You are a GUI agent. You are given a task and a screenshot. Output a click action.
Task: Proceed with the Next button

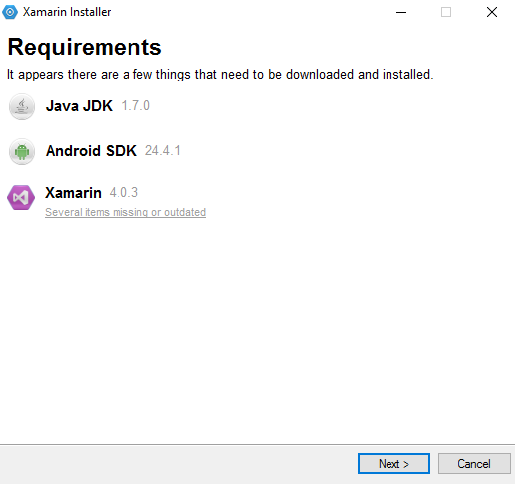click(x=394, y=463)
